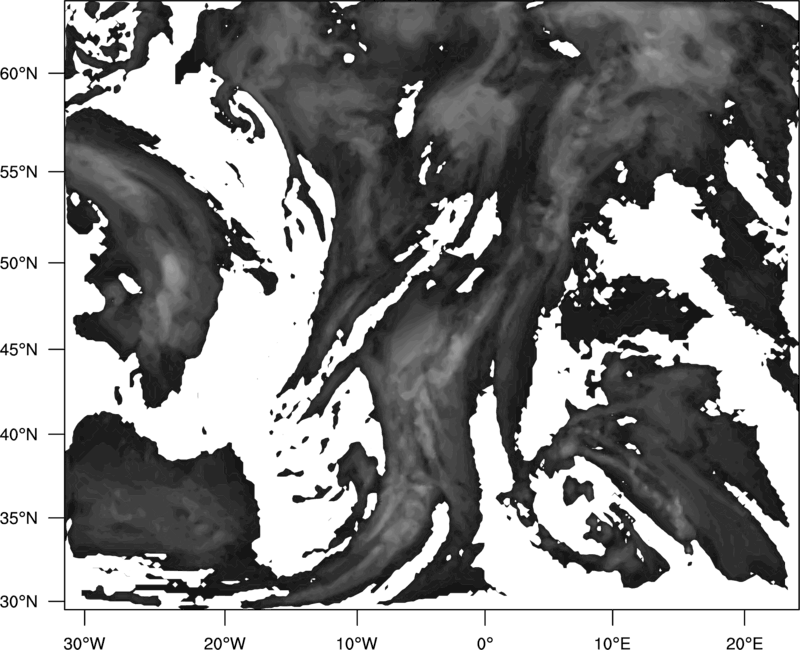Click the 10°W longitude label
This screenshot has width=800, height=650.
coord(357,643)
